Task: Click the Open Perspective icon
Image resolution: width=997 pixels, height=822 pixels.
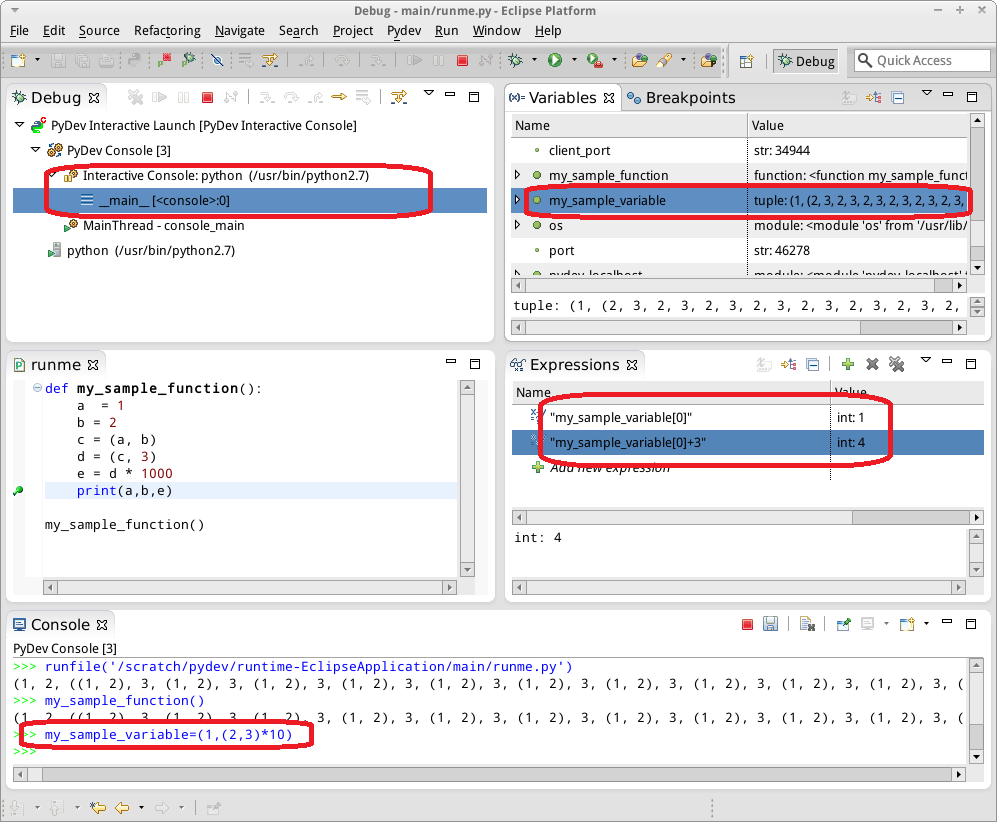Action: (x=746, y=61)
